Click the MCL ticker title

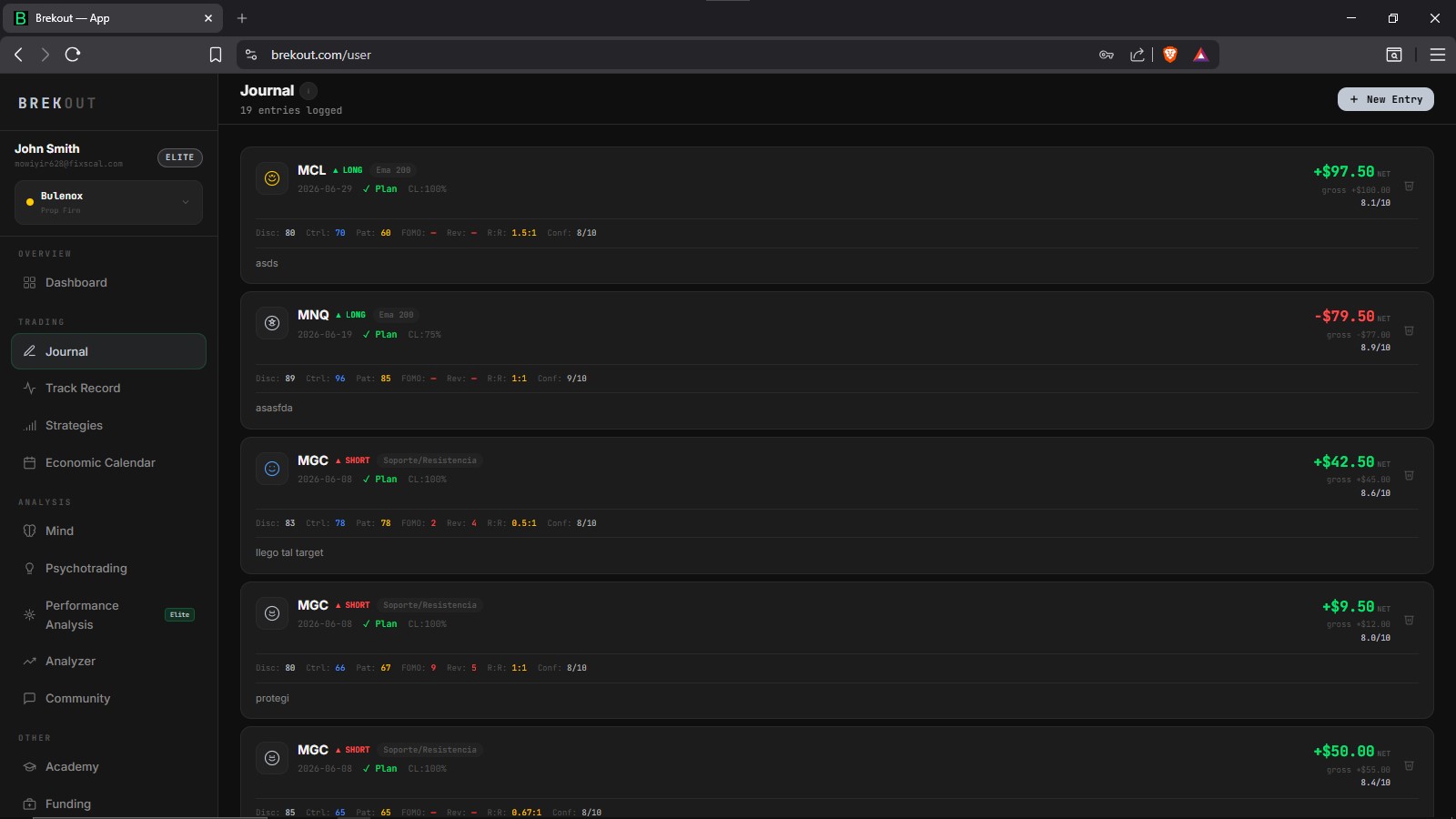[x=311, y=170]
